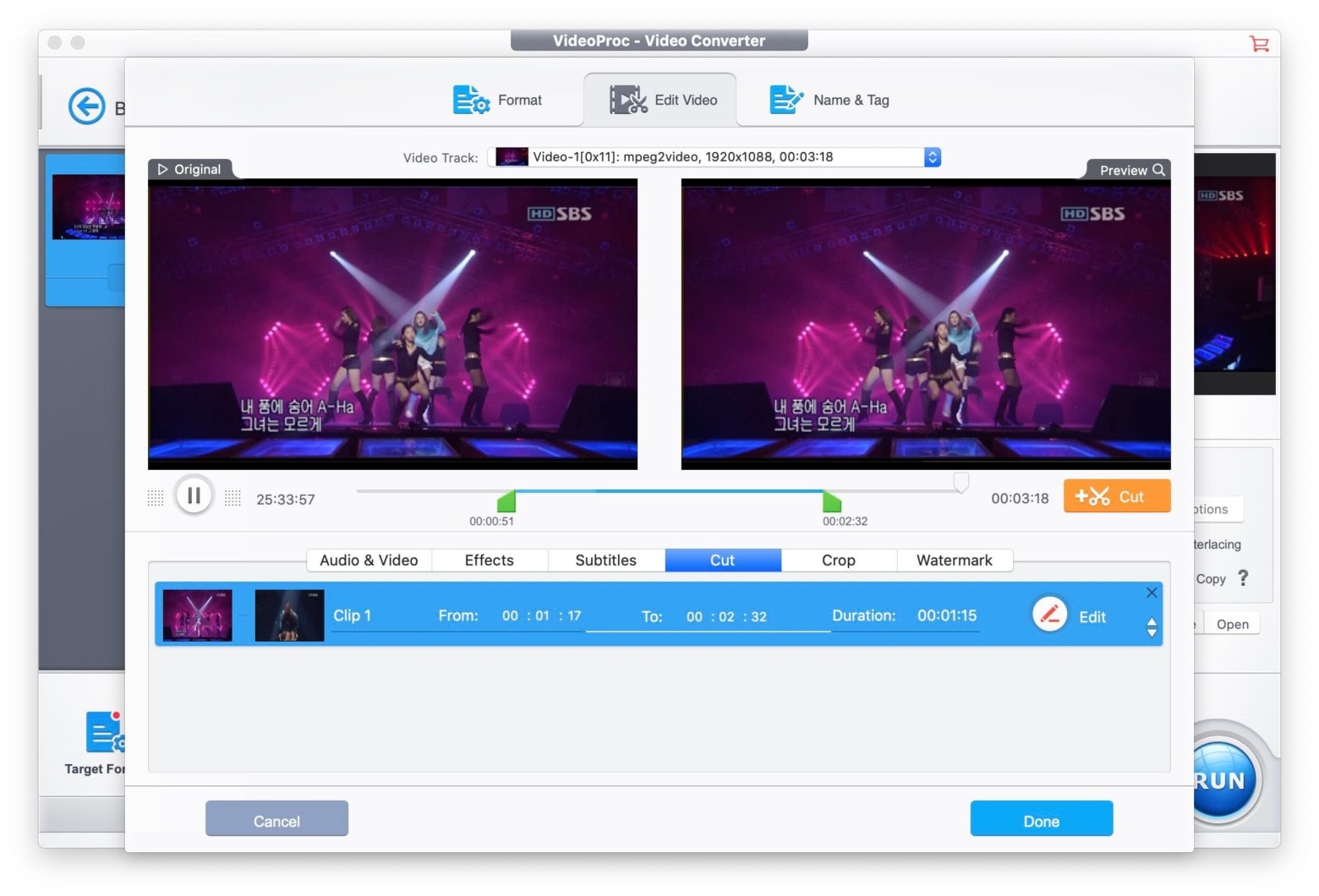Switch to the Subtitles tab

coord(605,560)
